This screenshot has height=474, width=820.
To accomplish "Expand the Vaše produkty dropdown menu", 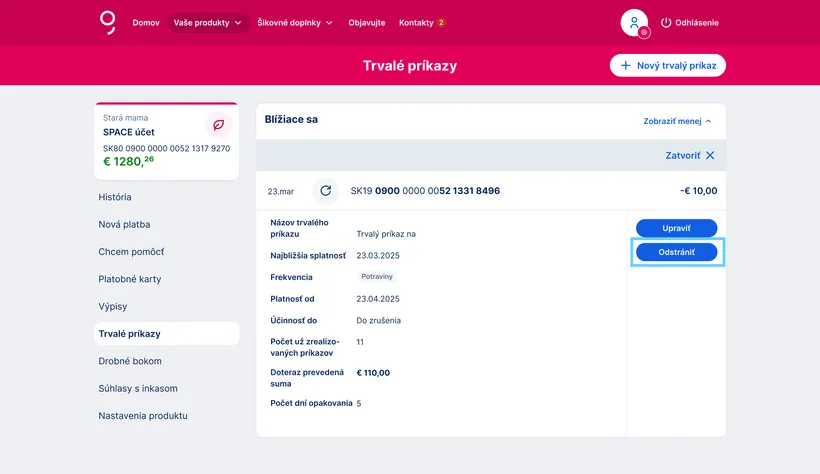I will [208, 22].
